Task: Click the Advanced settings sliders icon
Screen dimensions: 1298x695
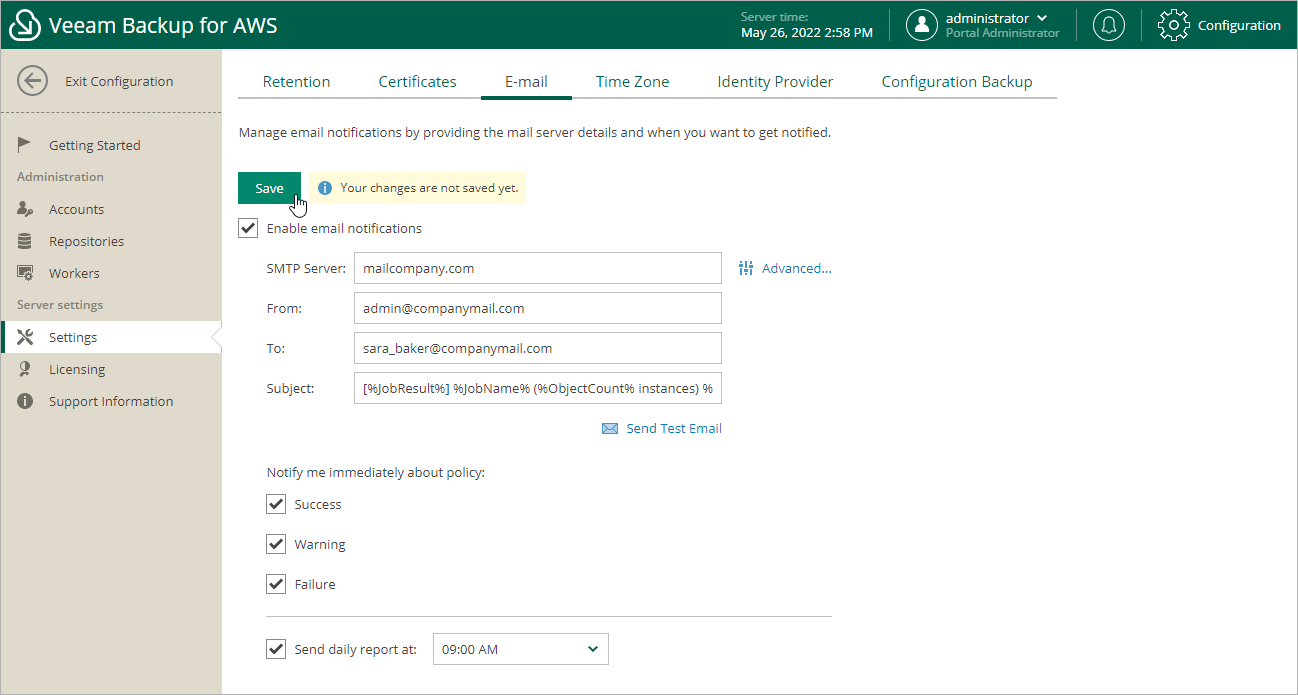Action: pyautogui.click(x=745, y=268)
